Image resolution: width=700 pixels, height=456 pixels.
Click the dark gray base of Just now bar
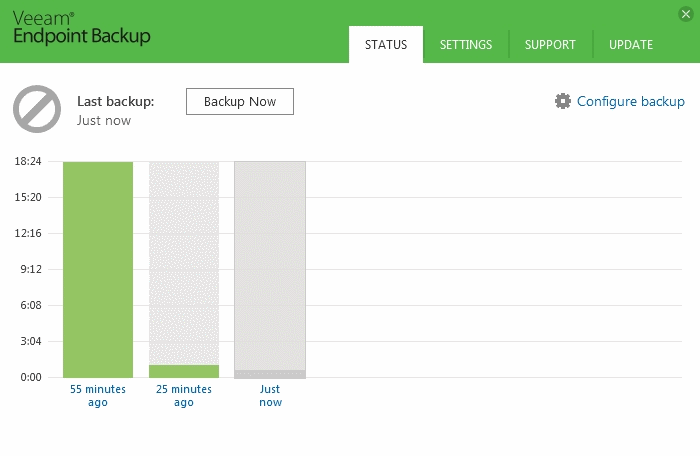270,374
